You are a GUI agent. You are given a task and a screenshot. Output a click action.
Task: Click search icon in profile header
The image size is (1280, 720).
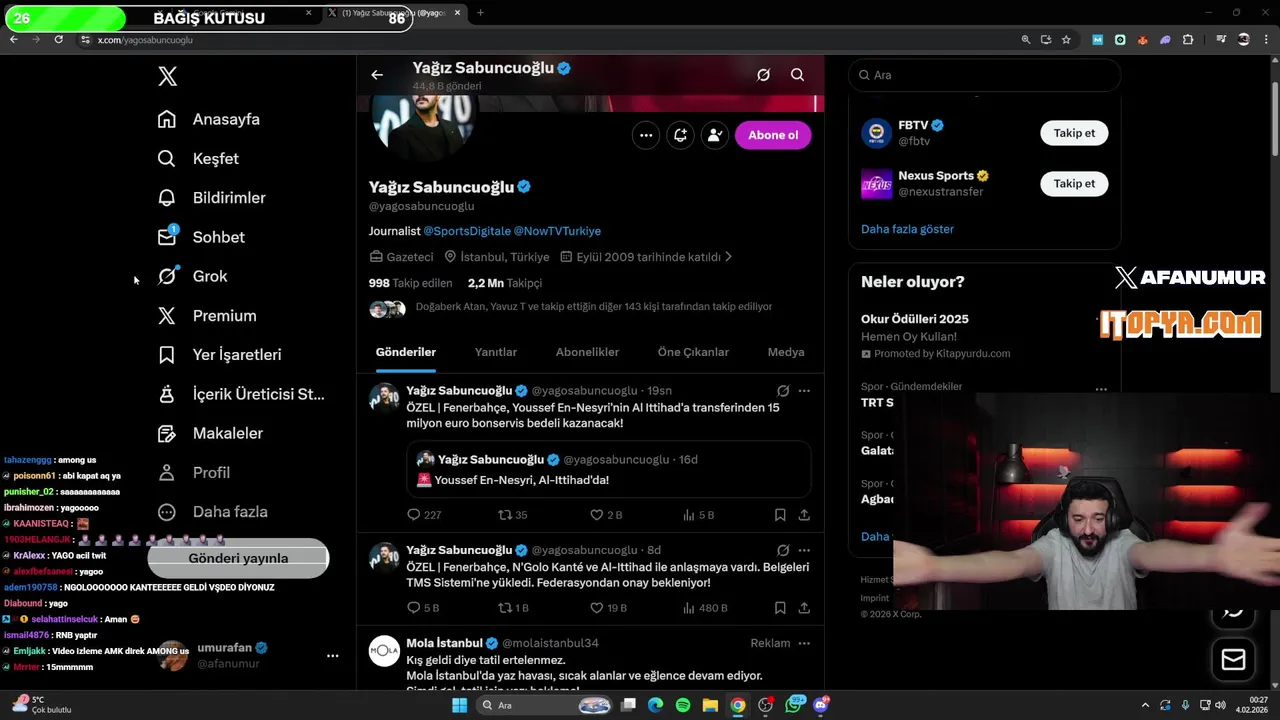(797, 75)
